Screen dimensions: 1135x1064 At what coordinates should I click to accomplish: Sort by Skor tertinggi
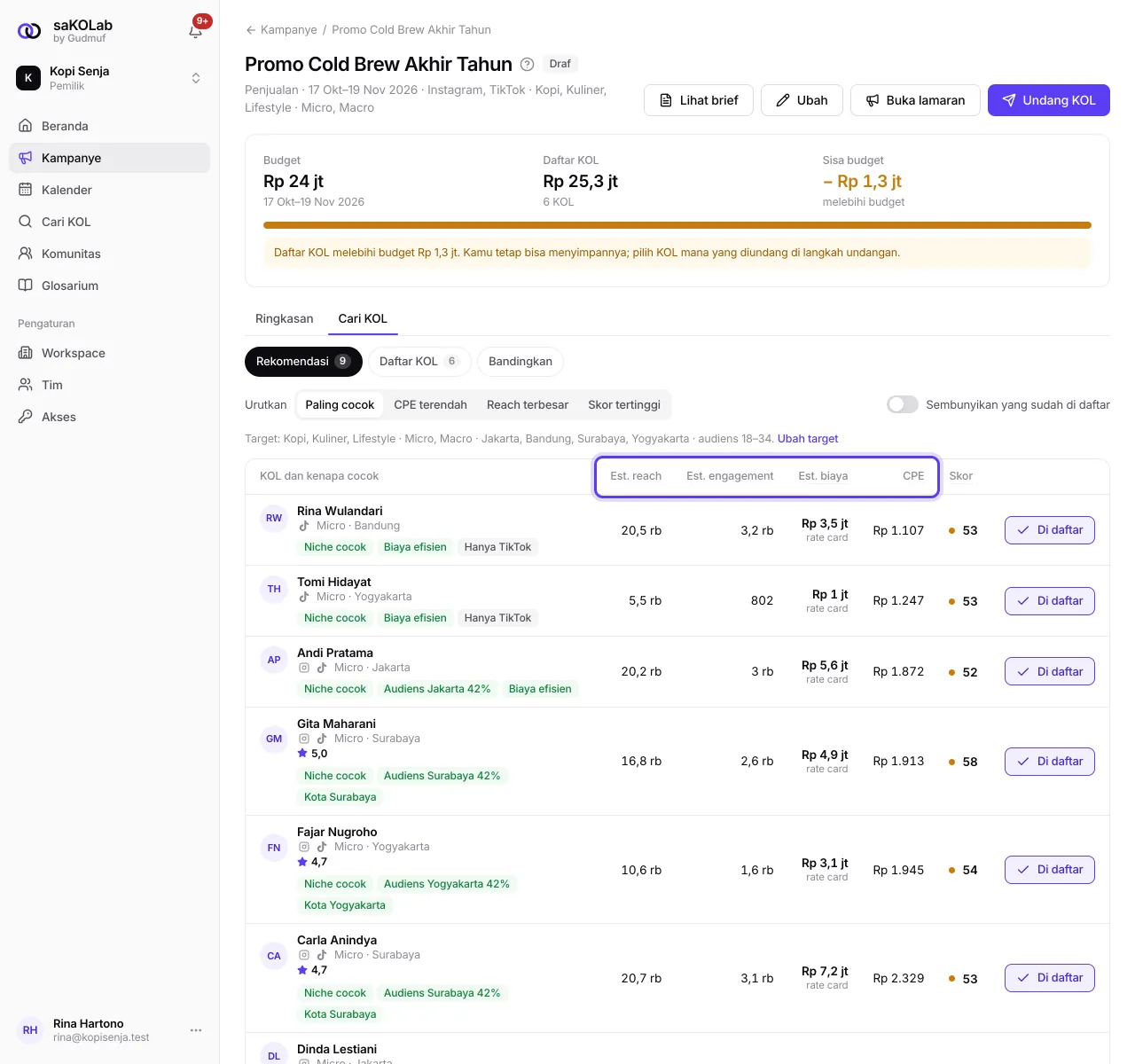[x=624, y=405]
